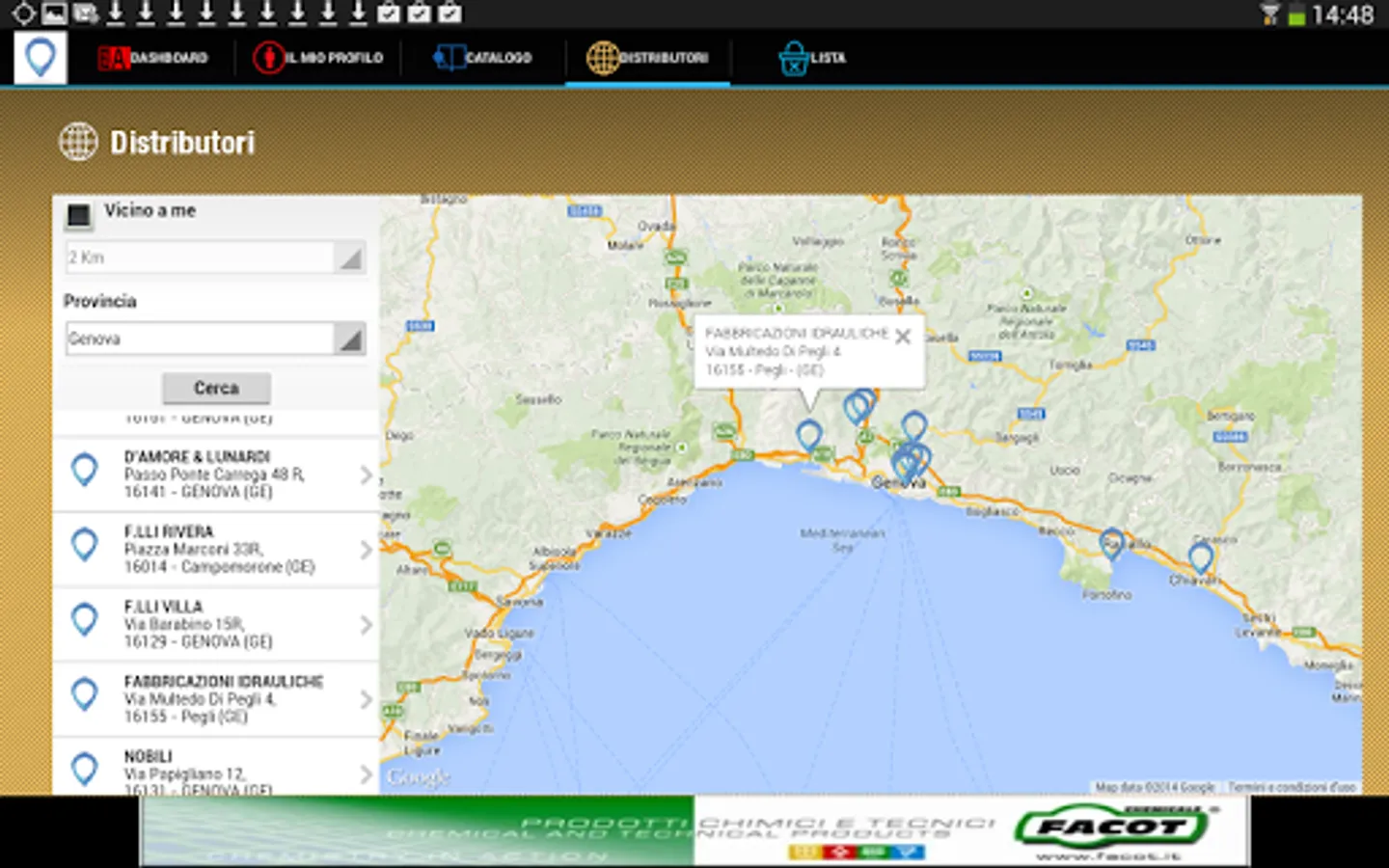Image resolution: width=1389 pixels, height=868 pixels.
Task: Select the pin icon for F.LLI RIVERA
Action: [x=85, y=546]
